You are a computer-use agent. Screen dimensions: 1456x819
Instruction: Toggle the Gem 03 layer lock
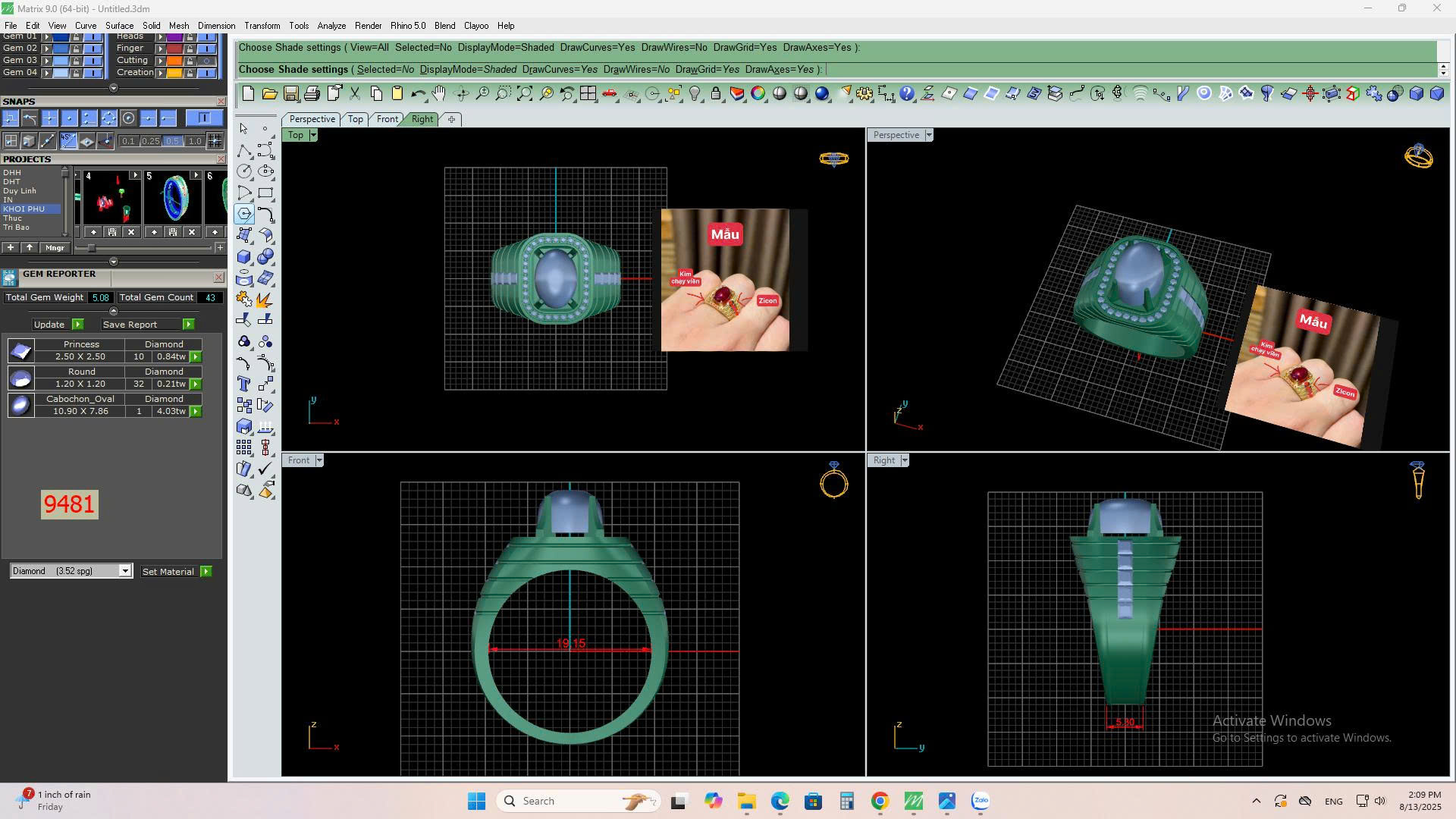[x=76, y=61]
